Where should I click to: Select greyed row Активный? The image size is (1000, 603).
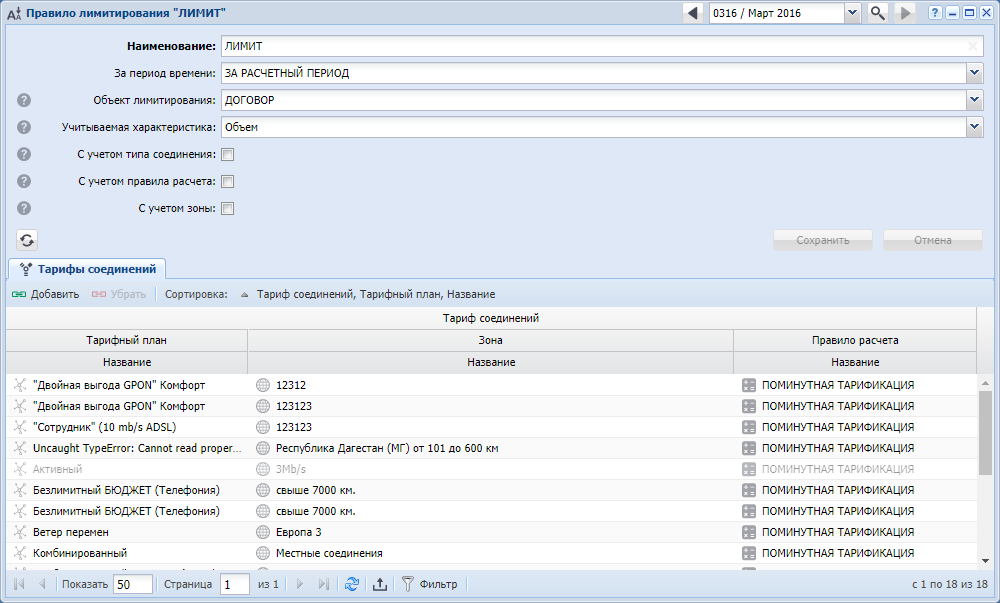pos(491,469)
